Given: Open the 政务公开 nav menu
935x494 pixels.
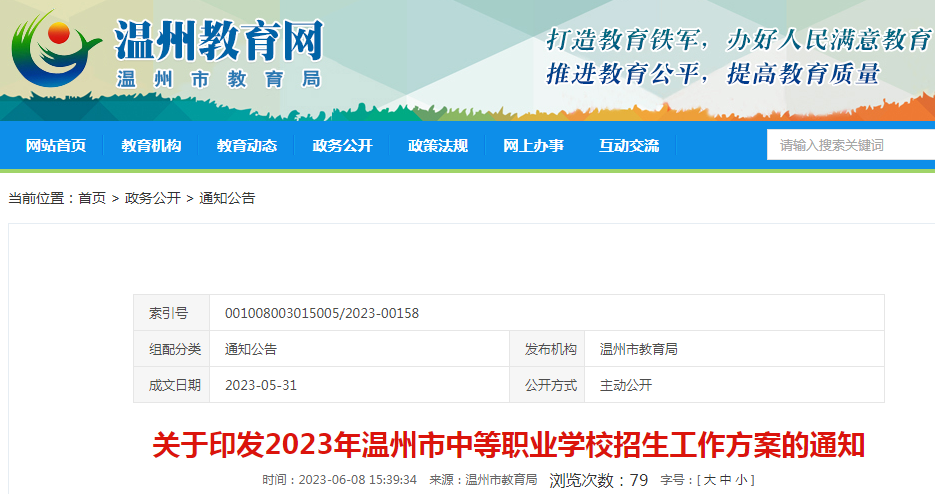Looking at the screenshot, I should click(342, 146).
